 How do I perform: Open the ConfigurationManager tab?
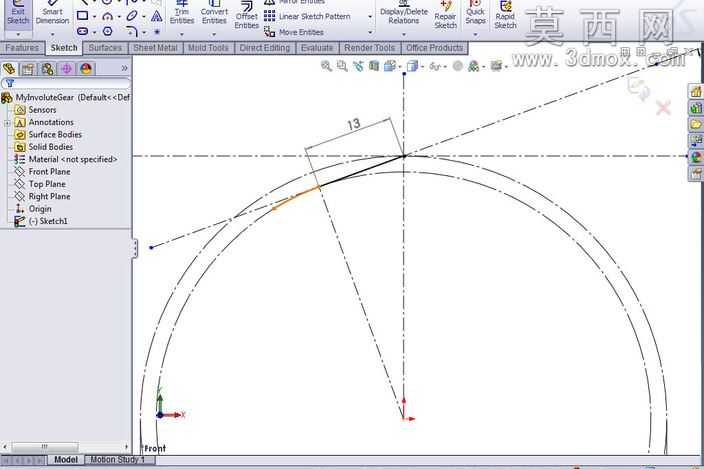pyautogui.click(x=47, y=69)
